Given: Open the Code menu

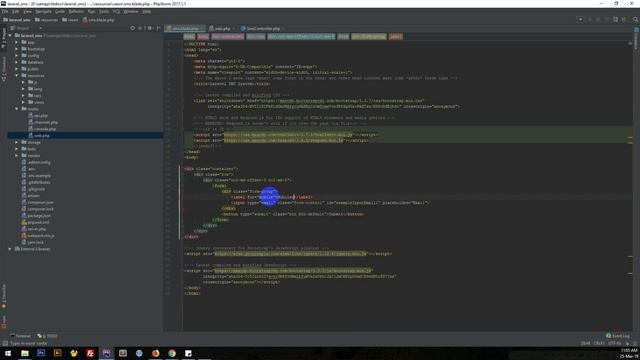Looking at the screenshot, I should [60, 11].
